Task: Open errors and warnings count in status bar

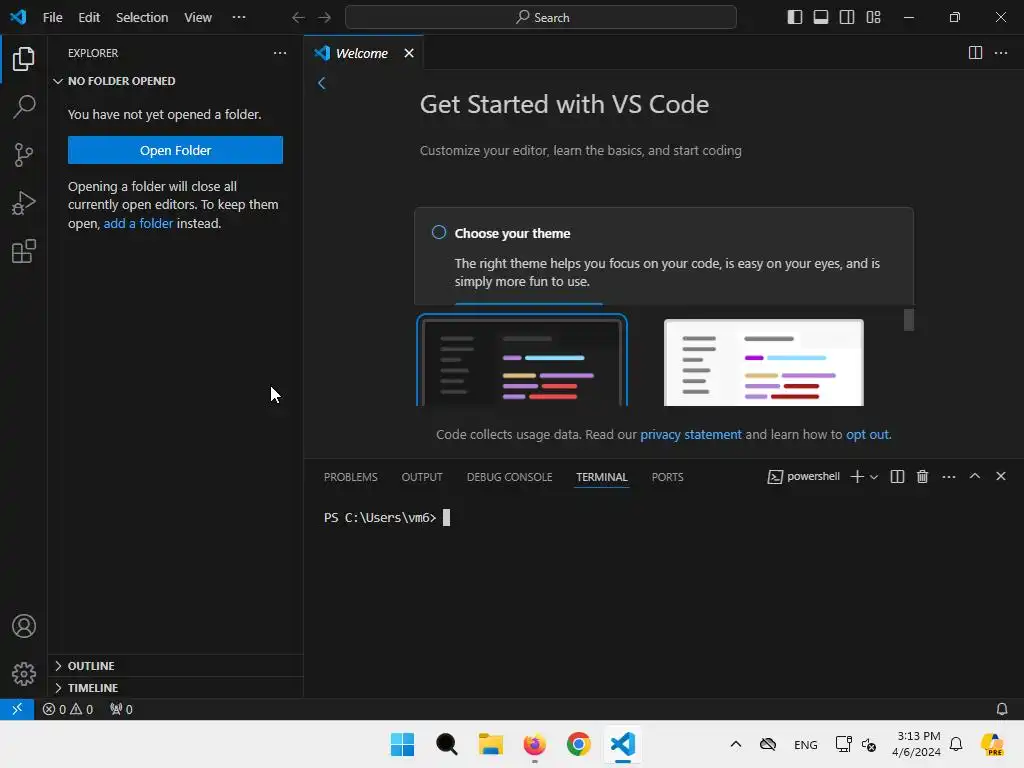Action: click(x=68, y=709)
